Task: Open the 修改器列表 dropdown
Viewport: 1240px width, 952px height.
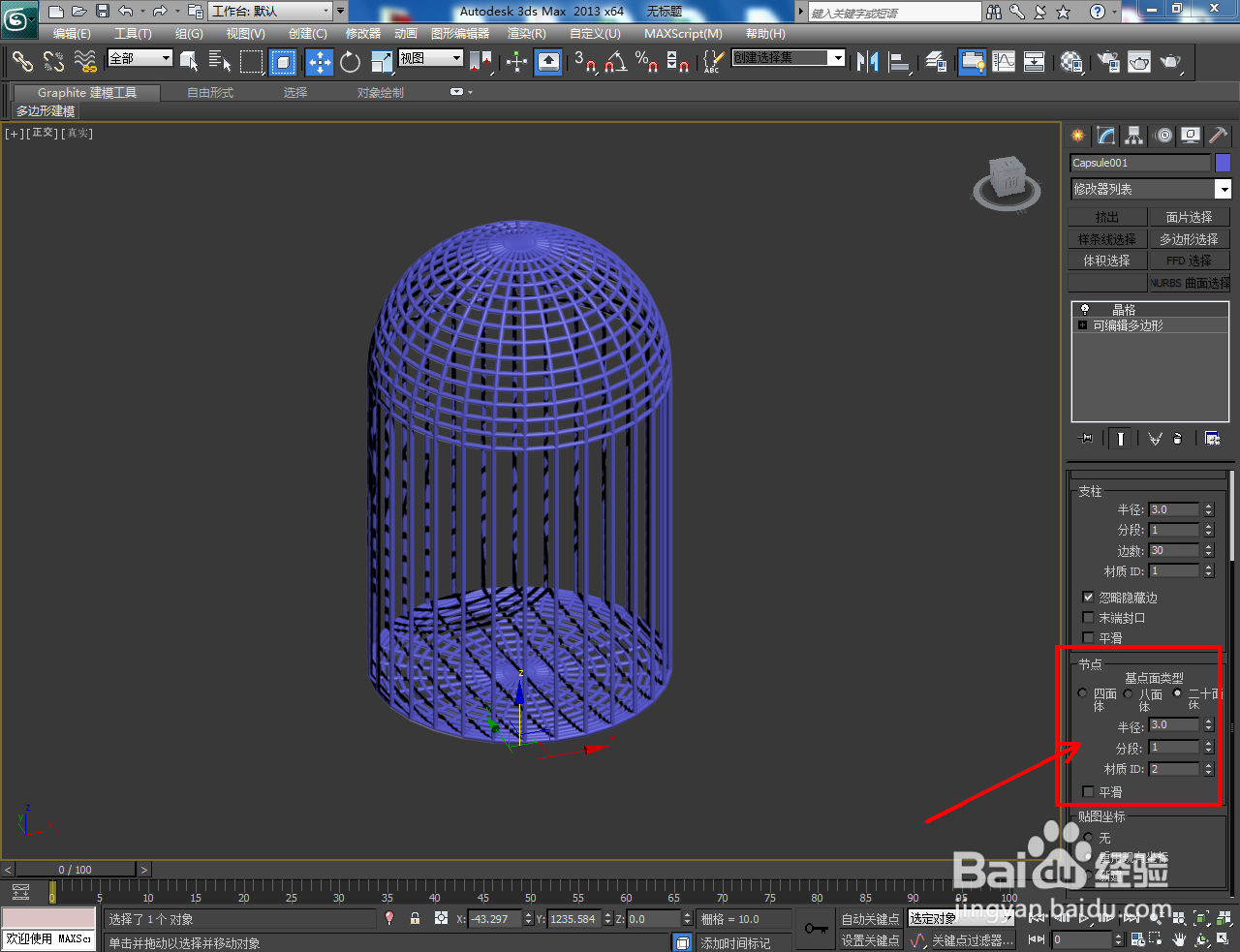Action: (x=1224, y=189)
